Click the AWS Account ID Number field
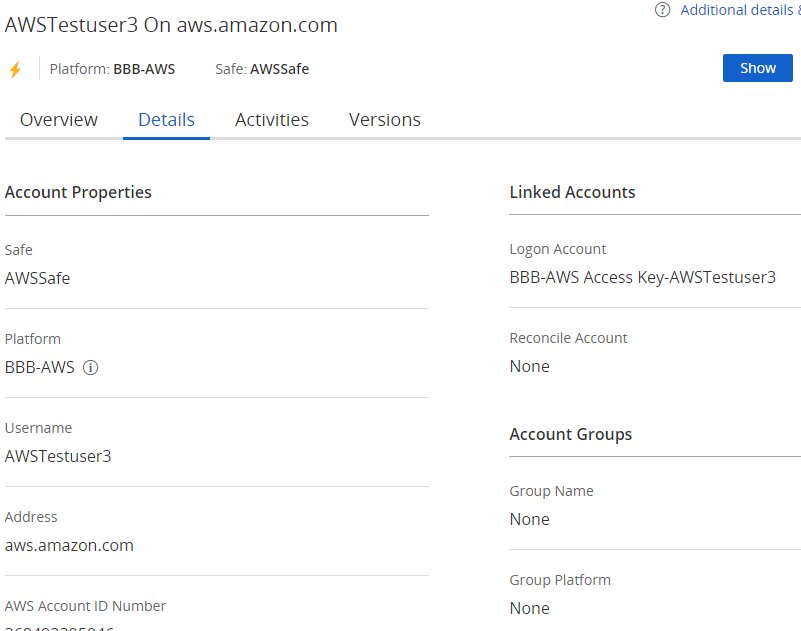Image resolution: width=801 pixels, height=631 pixels. pyautogui.click(x=85, y=606)
